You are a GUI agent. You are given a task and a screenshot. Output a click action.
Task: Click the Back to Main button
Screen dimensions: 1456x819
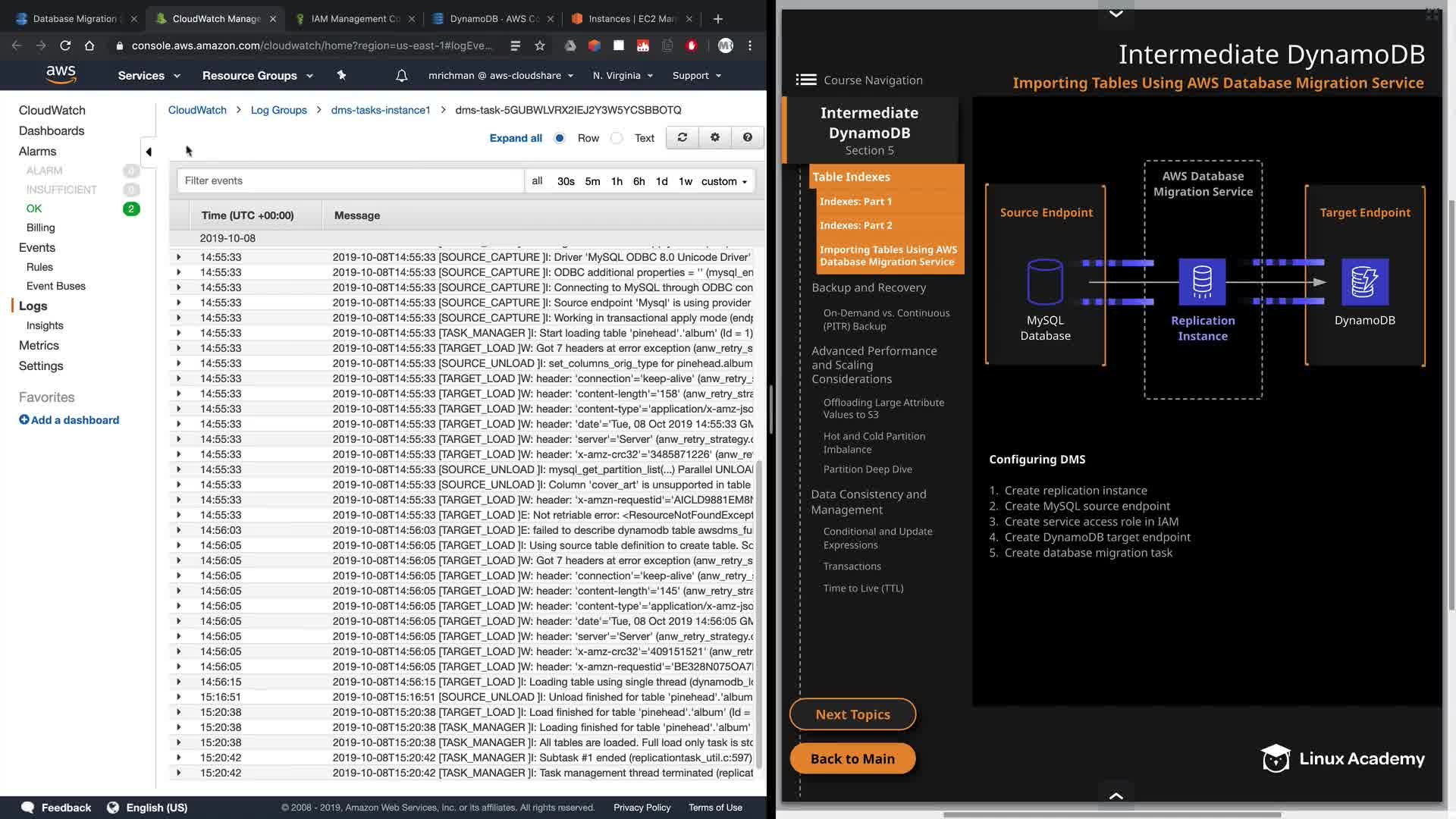tap(852, 758)
